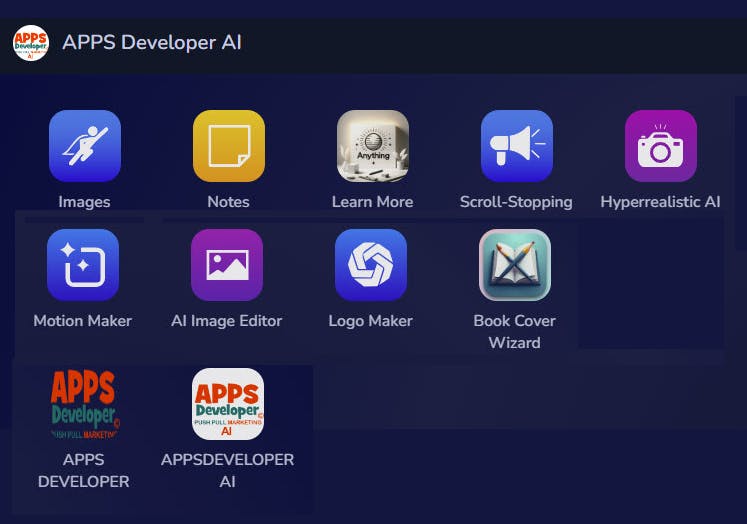747x524 pixels.
Task: Click the AI Image Editor text label
Action: (x=227, y=321)
